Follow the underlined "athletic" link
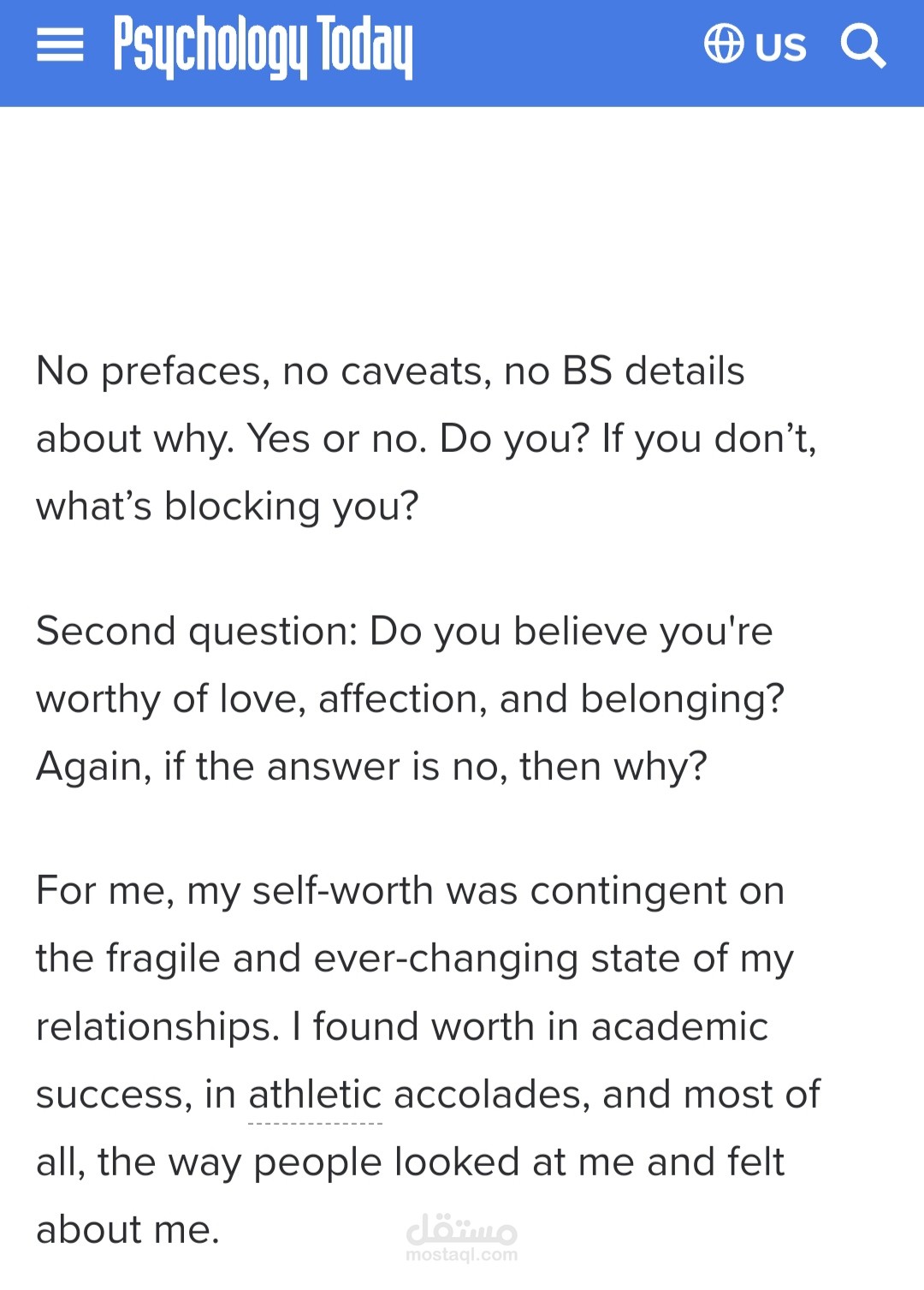924x1290 pixels. point(315,1095)
